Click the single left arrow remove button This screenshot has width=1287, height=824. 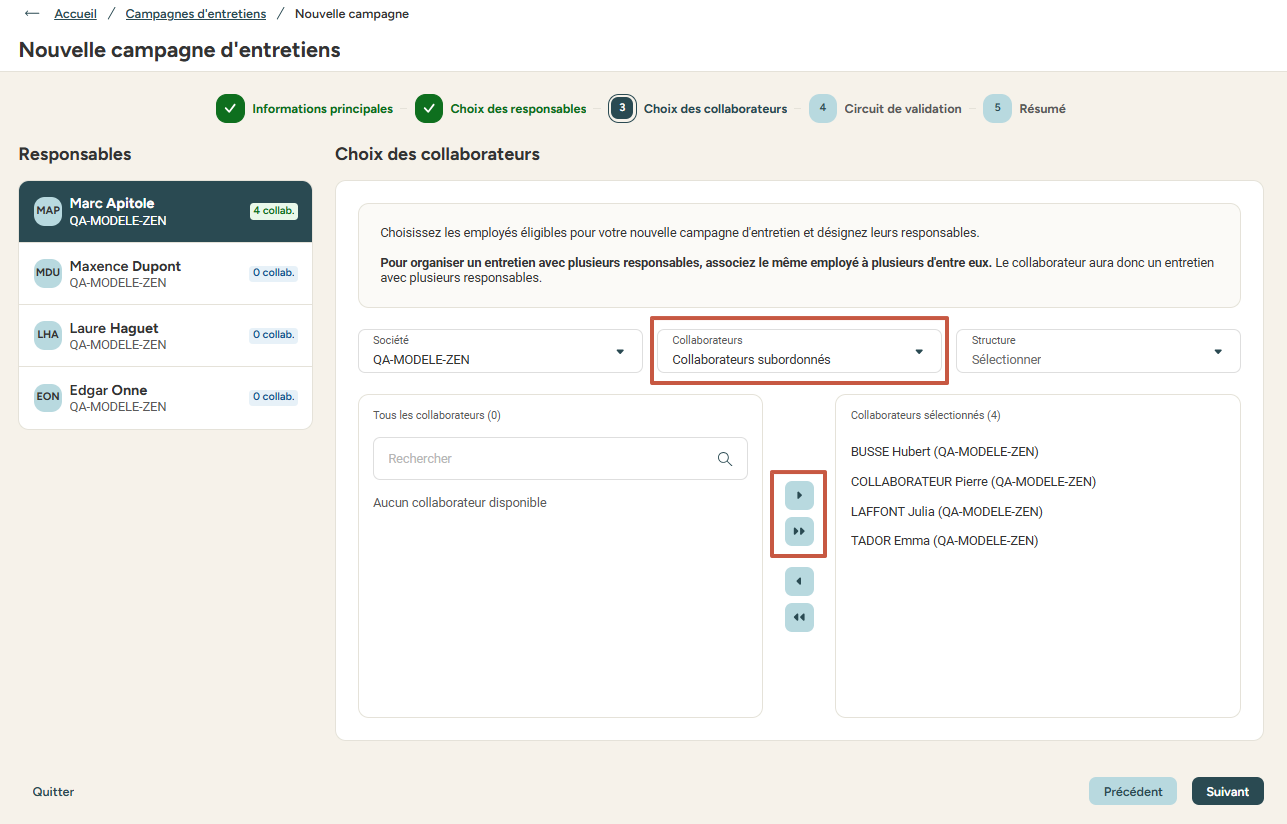click(799, 581)
